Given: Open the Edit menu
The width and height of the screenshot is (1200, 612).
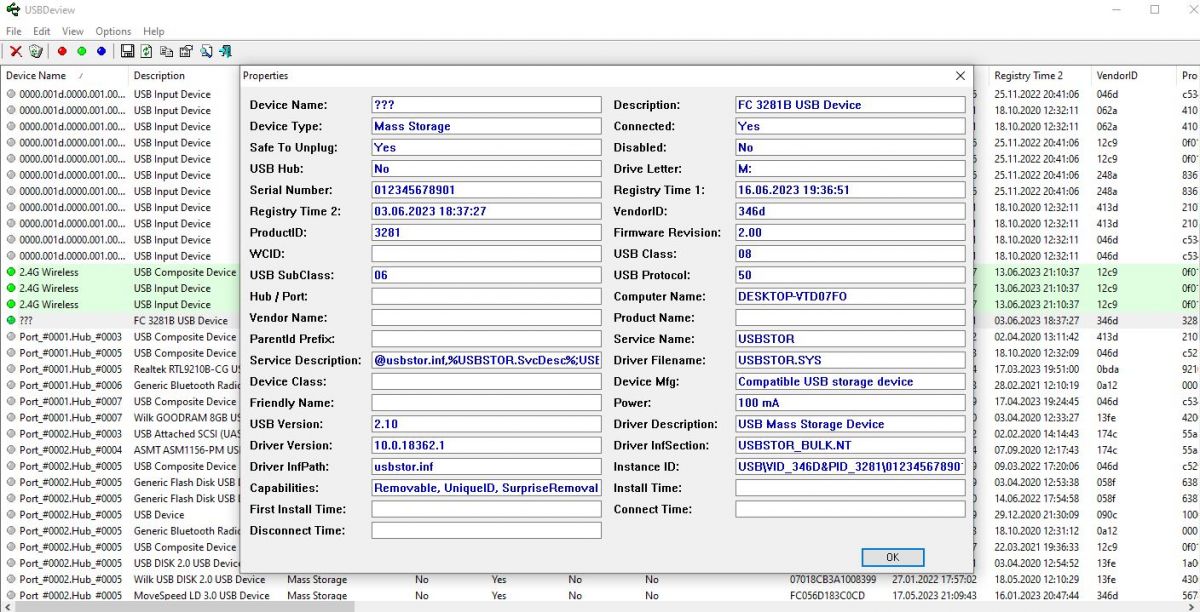Looking at the screenshot, I should click(x=42, y=31).
